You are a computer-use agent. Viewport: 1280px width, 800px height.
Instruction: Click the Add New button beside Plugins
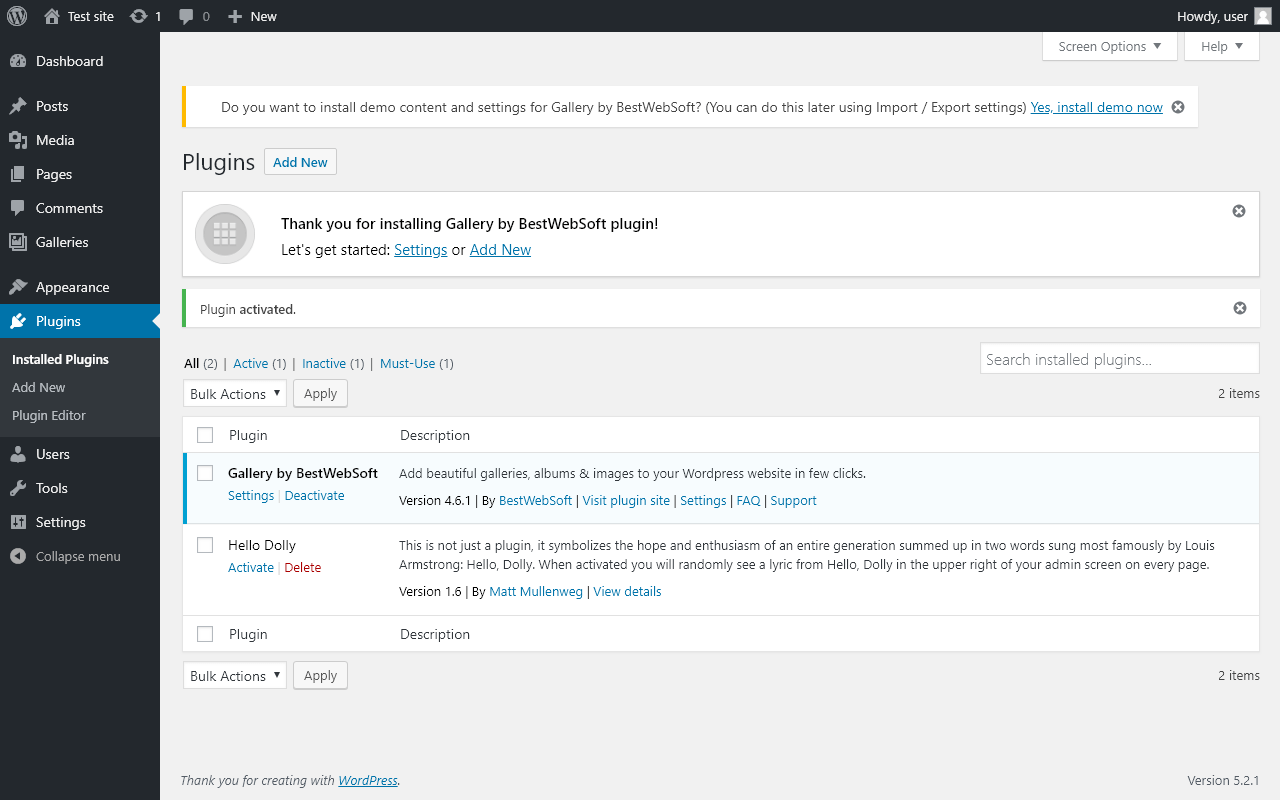tap(300, 162)
